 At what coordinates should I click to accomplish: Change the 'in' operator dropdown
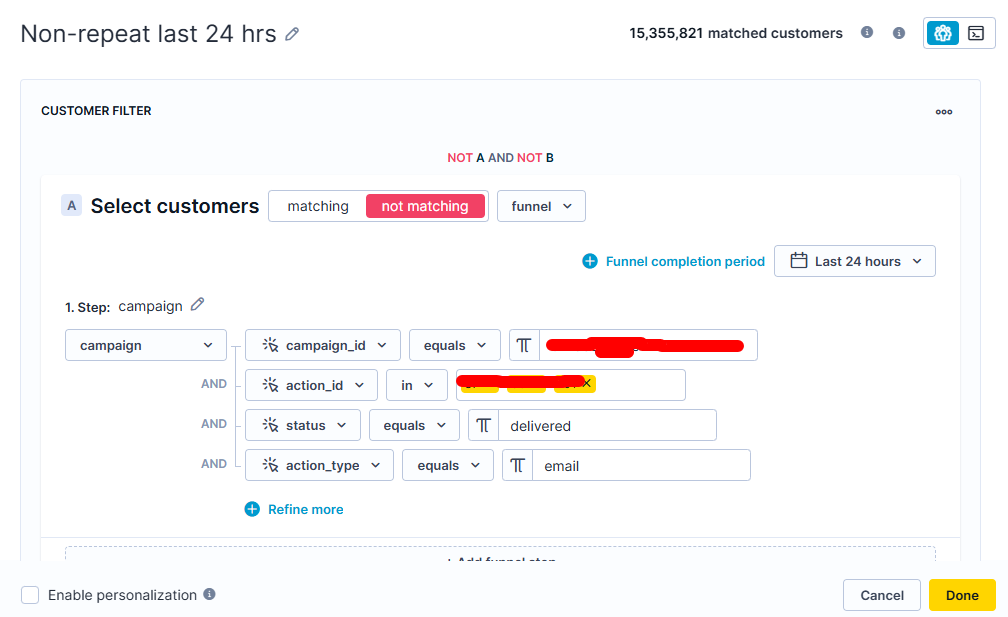coord(417,385)
